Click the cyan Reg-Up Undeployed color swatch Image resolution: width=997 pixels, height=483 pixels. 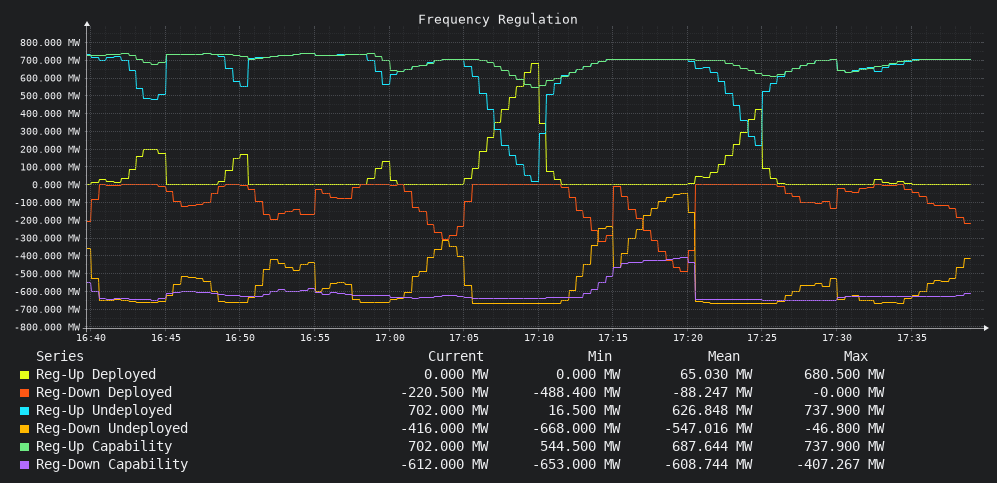click(25, 411)
